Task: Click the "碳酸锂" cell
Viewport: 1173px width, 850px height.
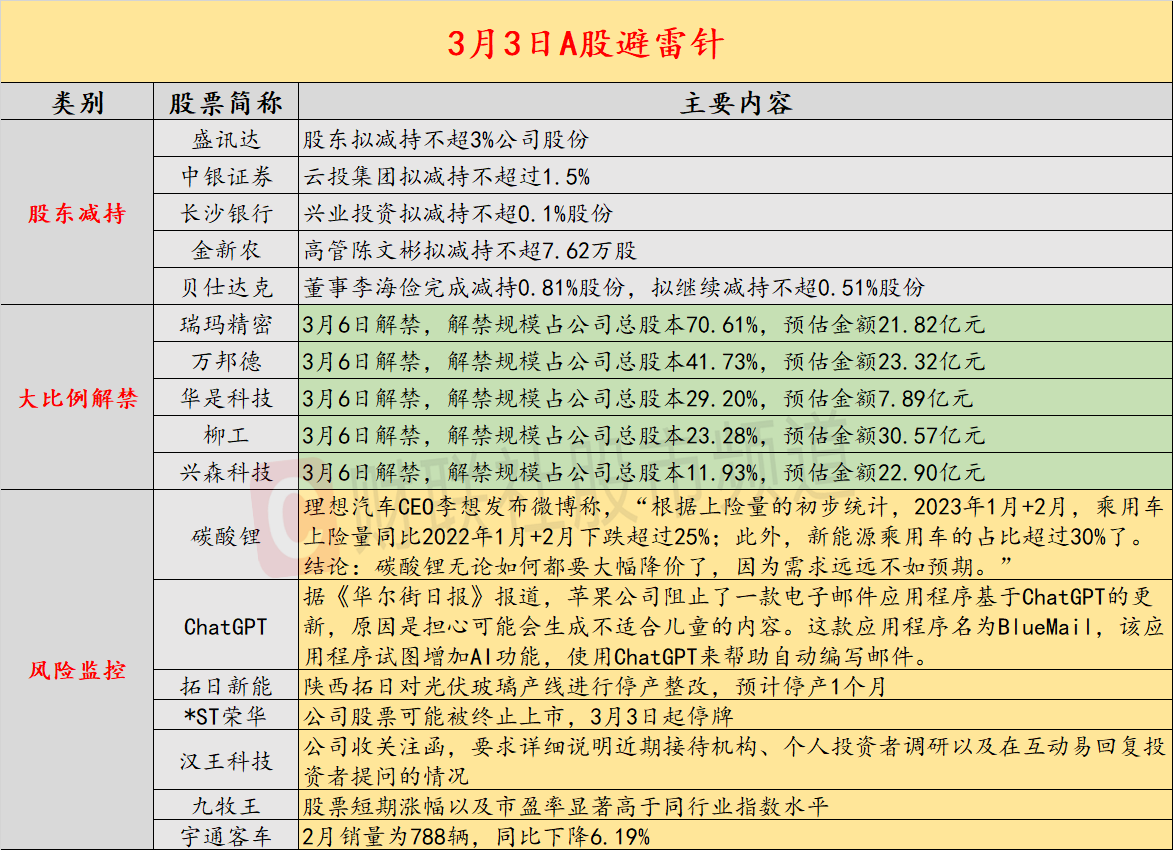Action: [226, 536]
